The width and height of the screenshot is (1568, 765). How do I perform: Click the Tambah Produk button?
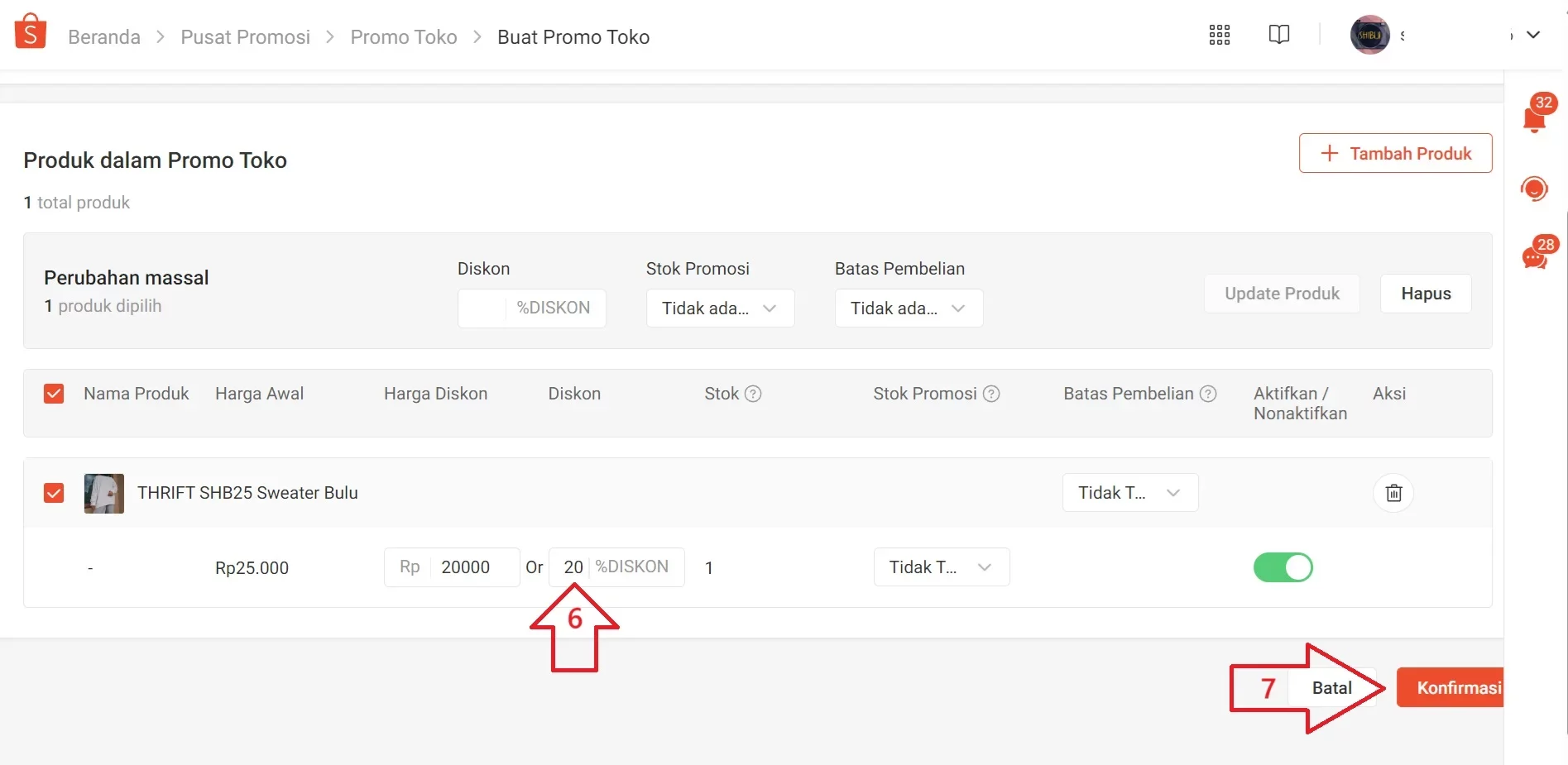(x=1395, y=153)
